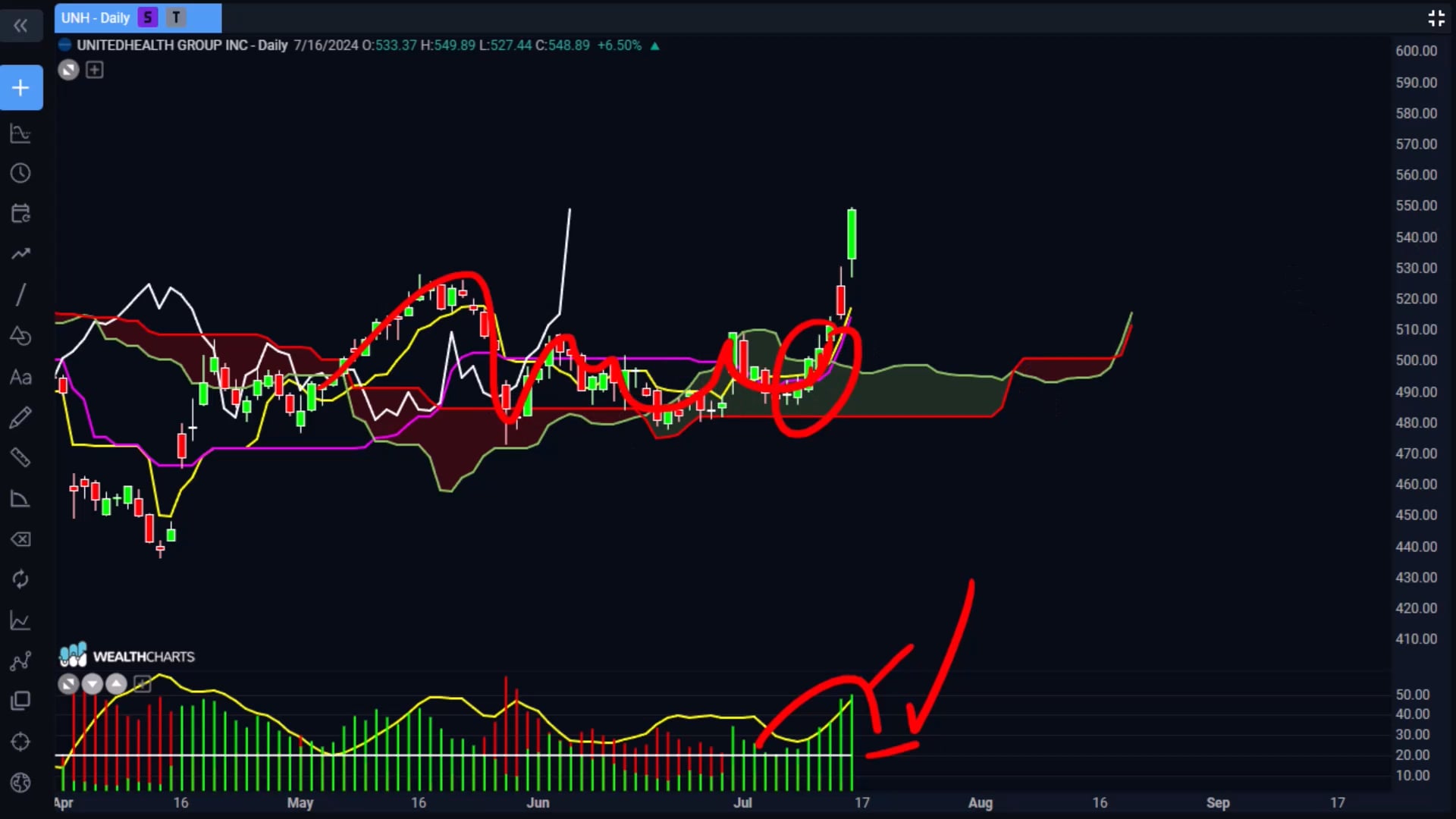The width and height of the screenshot is (1456, 819).
Task: Select the straight line drawing tool
Action: 20,294
